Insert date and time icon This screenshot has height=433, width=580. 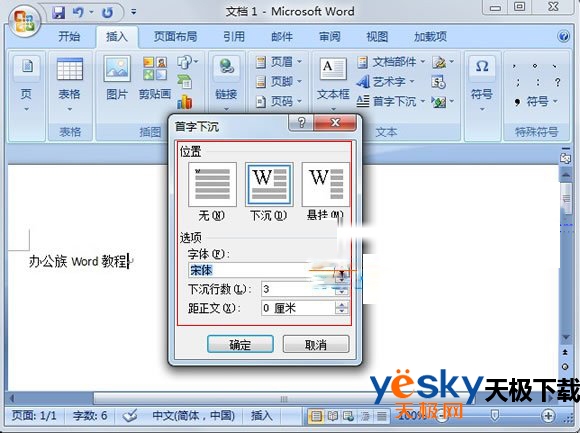(439, 82)
